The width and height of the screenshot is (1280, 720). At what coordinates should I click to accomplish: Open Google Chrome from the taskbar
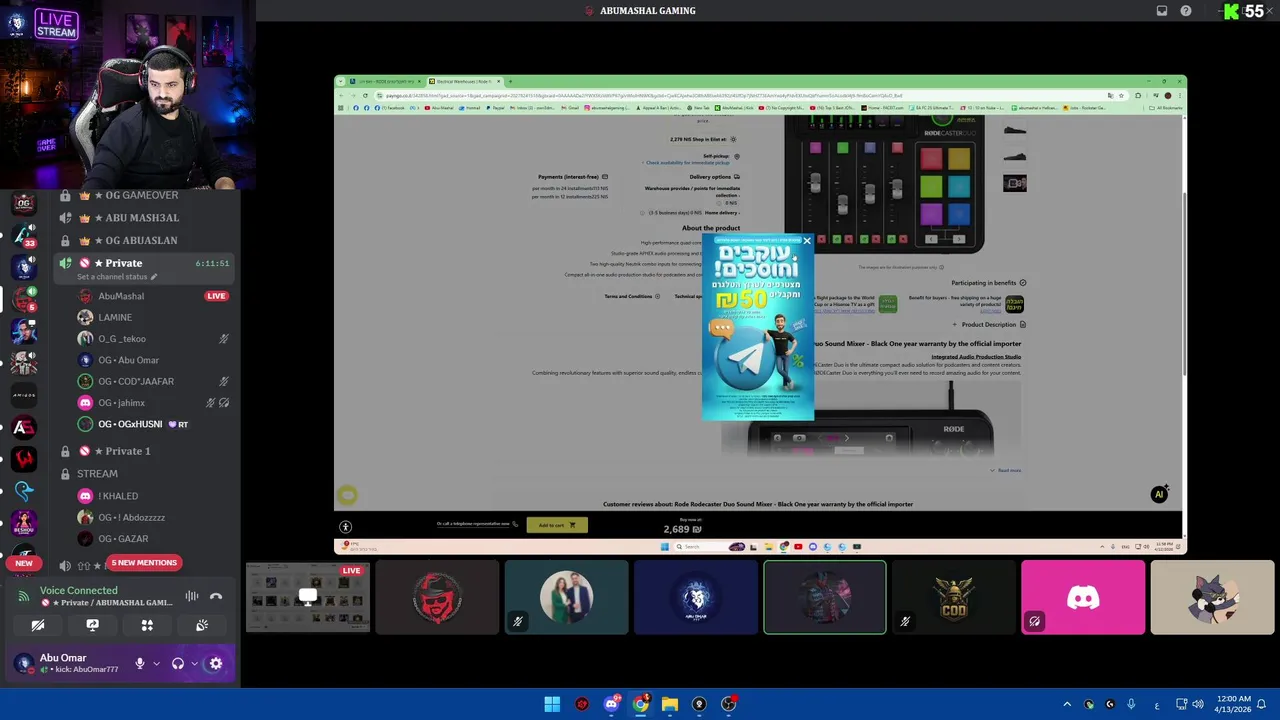pyautogui.click(x=640, y=704)
